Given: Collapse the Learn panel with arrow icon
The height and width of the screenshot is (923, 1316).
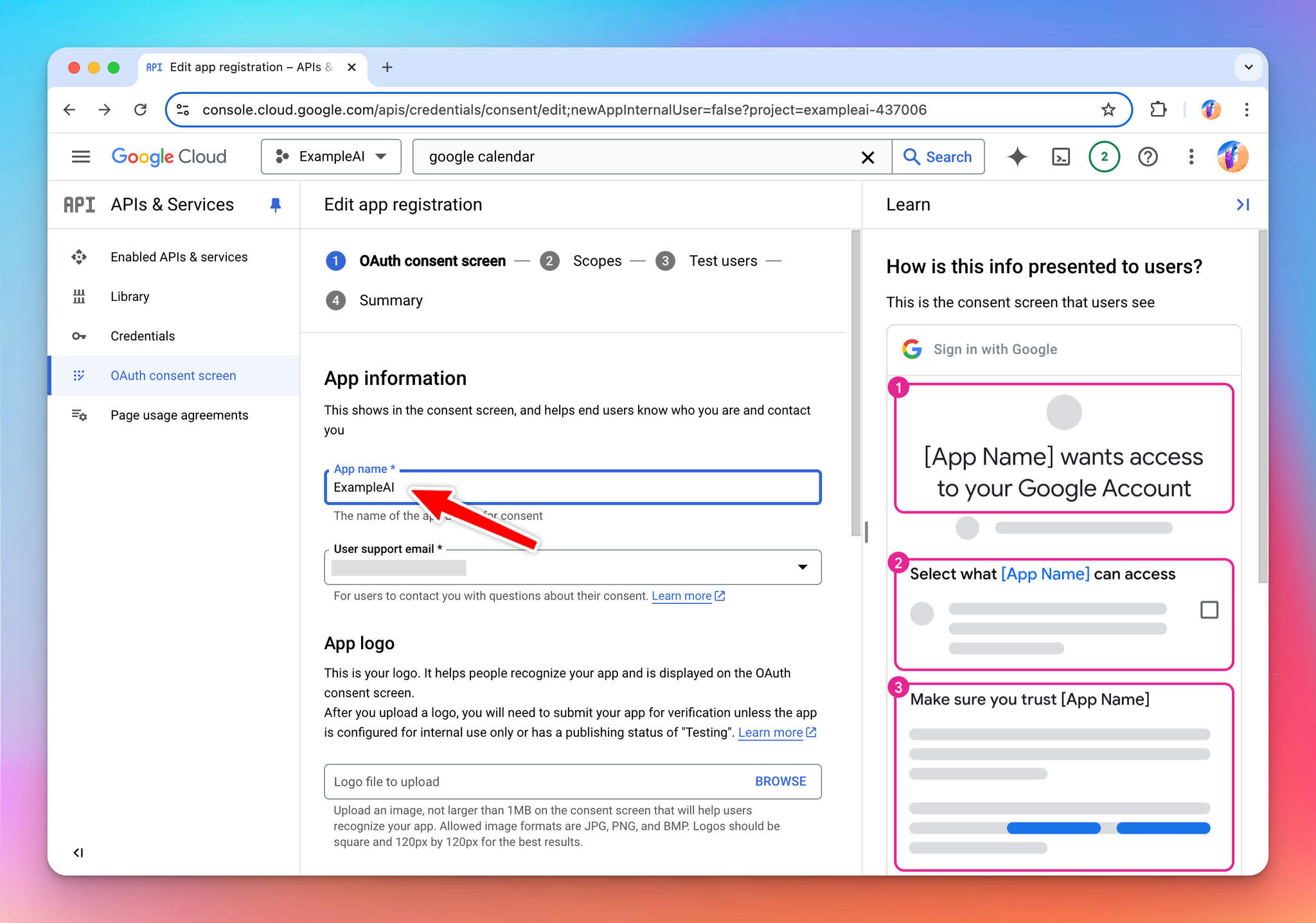Looking at the screenshot, I should click(1243, 204).
